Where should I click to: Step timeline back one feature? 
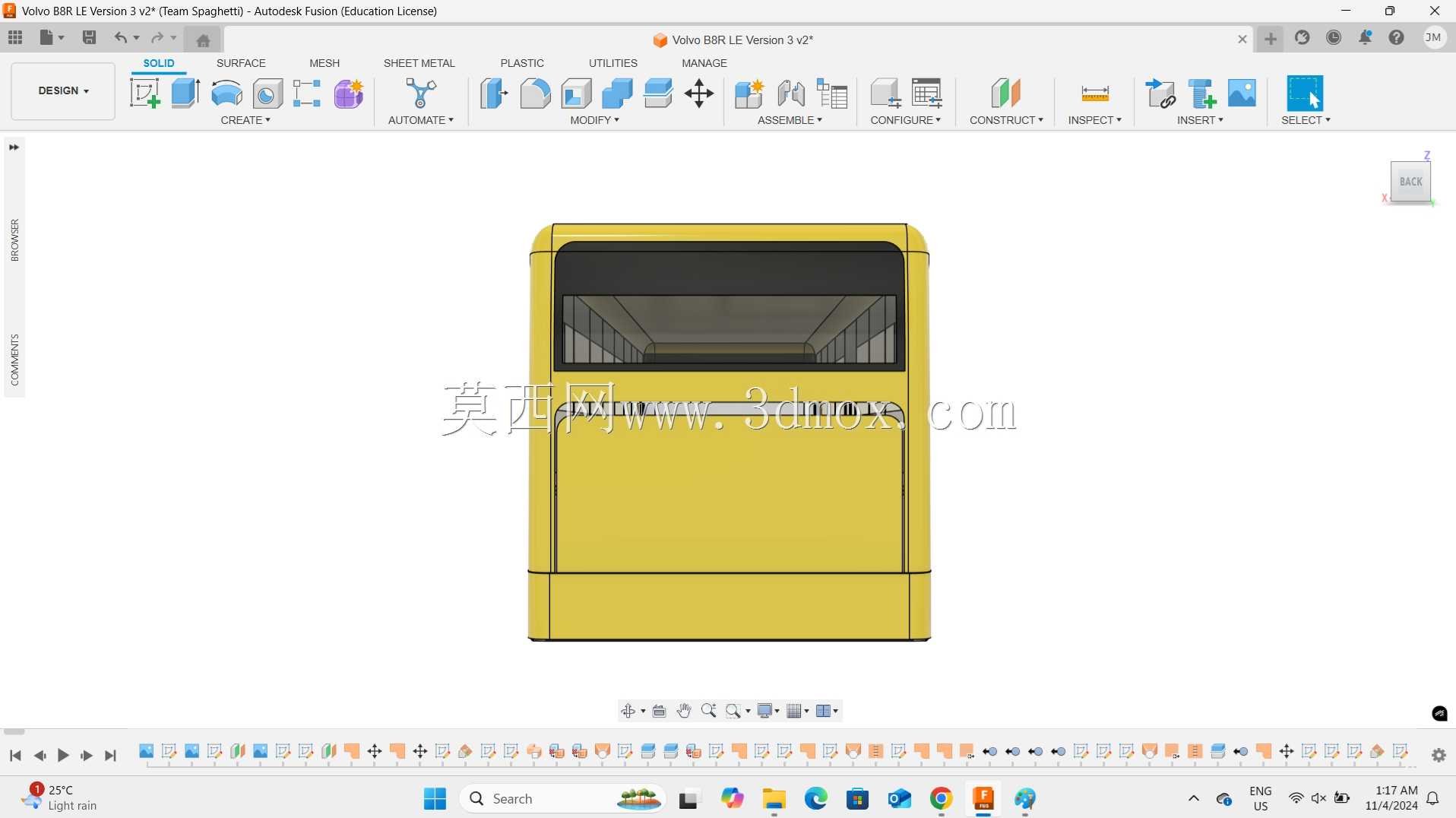40,756
